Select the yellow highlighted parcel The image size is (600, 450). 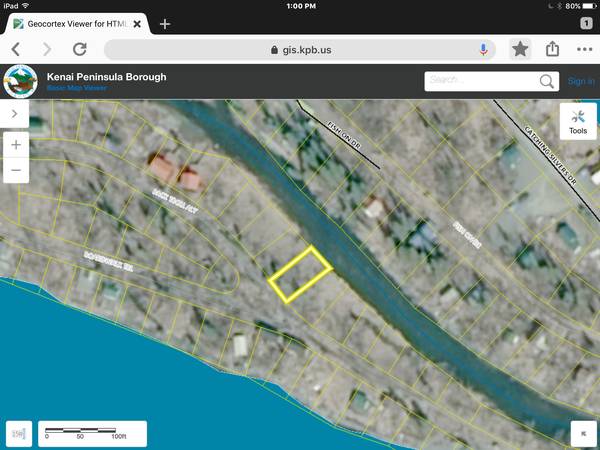(x=299, y=273)
